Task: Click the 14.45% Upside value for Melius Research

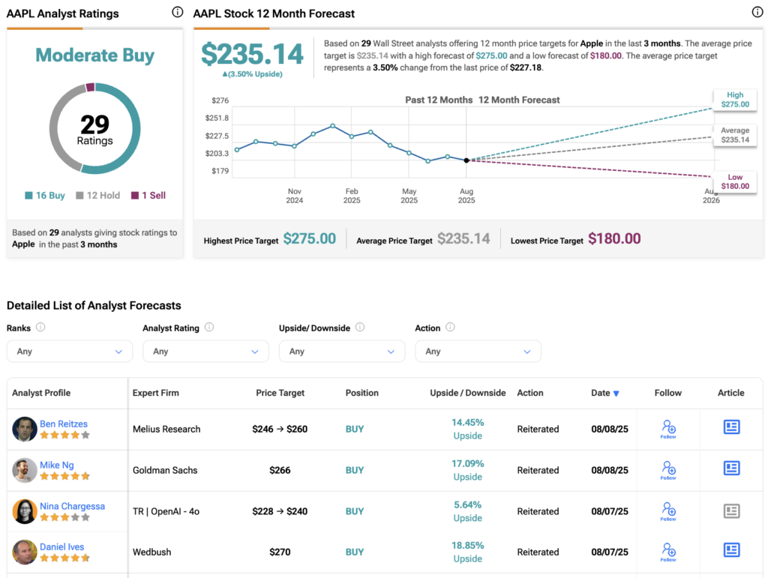Action: (x=468, y=429)
